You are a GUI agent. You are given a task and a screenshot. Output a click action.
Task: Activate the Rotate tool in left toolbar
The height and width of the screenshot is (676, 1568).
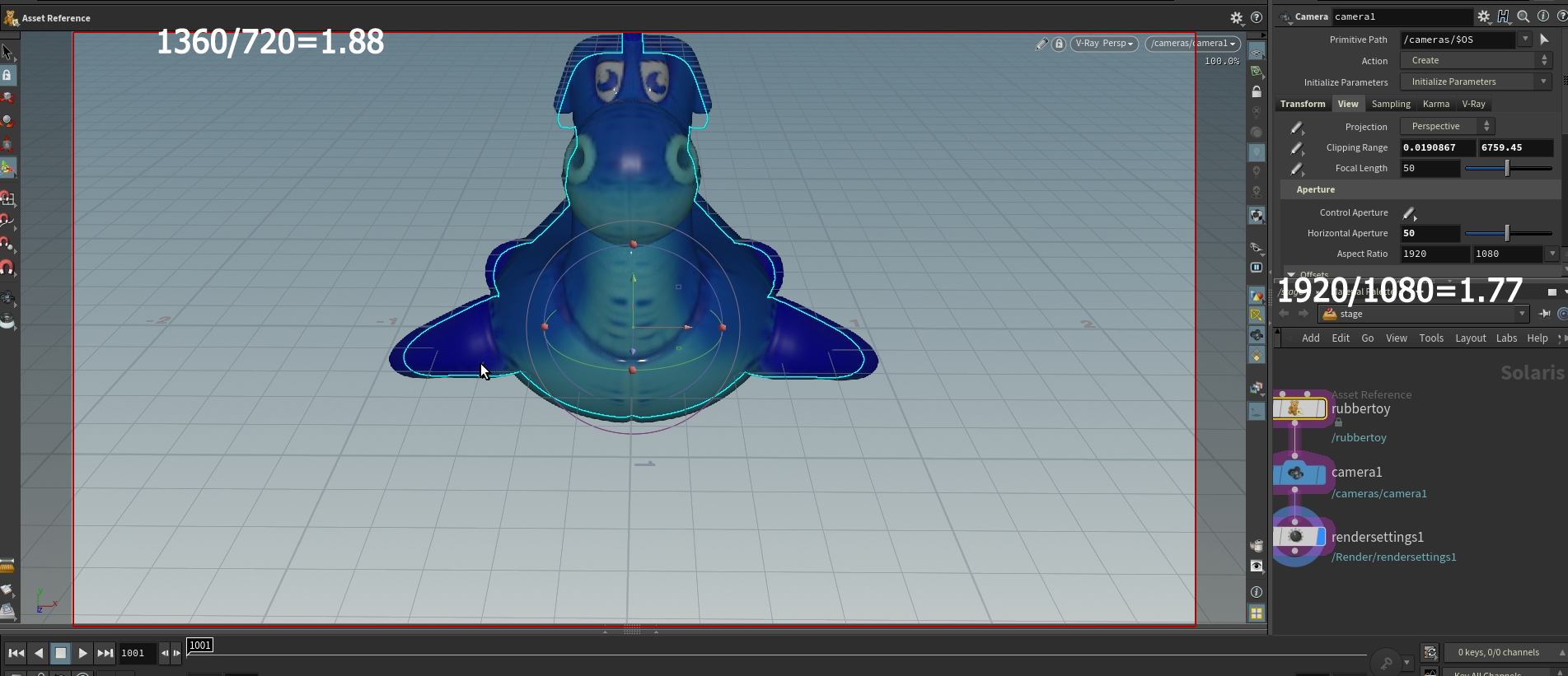click(x=7, y=121)
